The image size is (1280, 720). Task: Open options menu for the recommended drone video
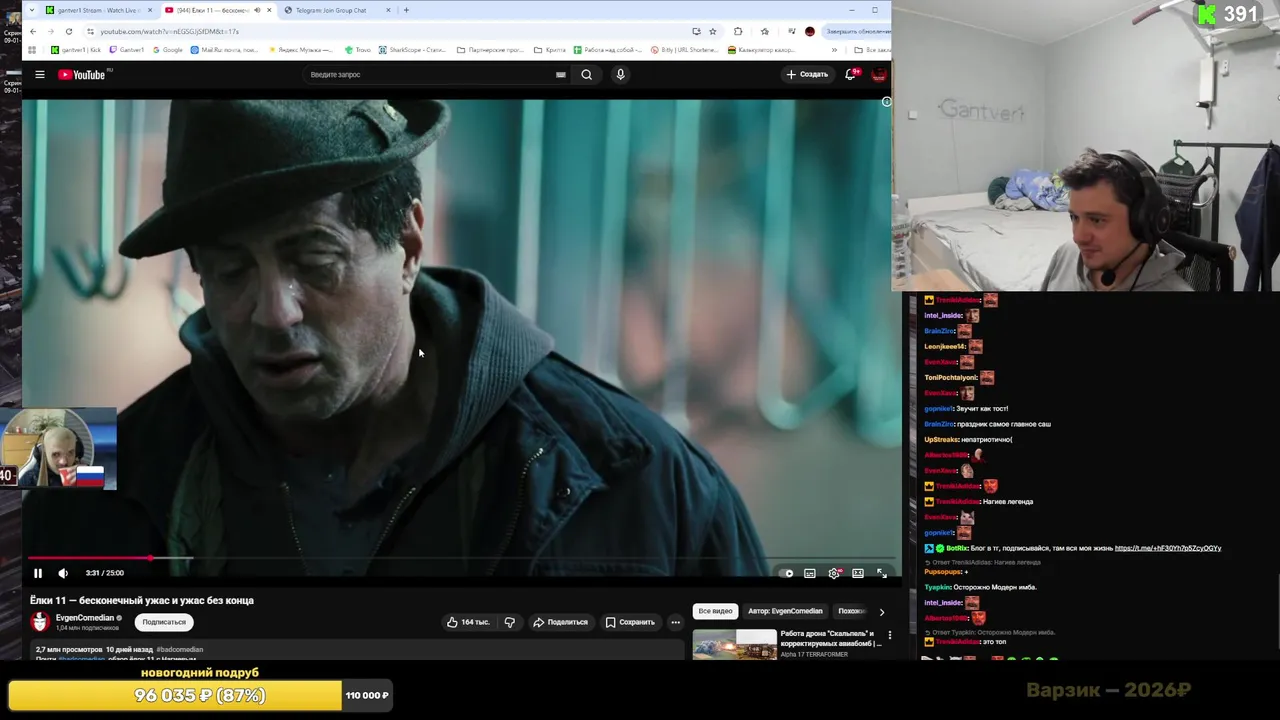pyautogui.click(x=890, y=635)
